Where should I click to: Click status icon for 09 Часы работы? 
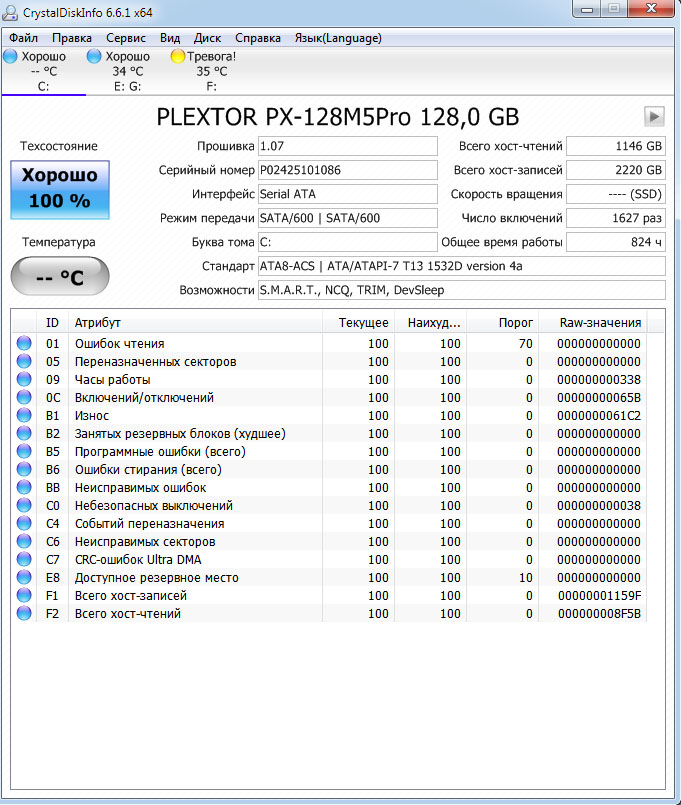[x=24, y=379]
